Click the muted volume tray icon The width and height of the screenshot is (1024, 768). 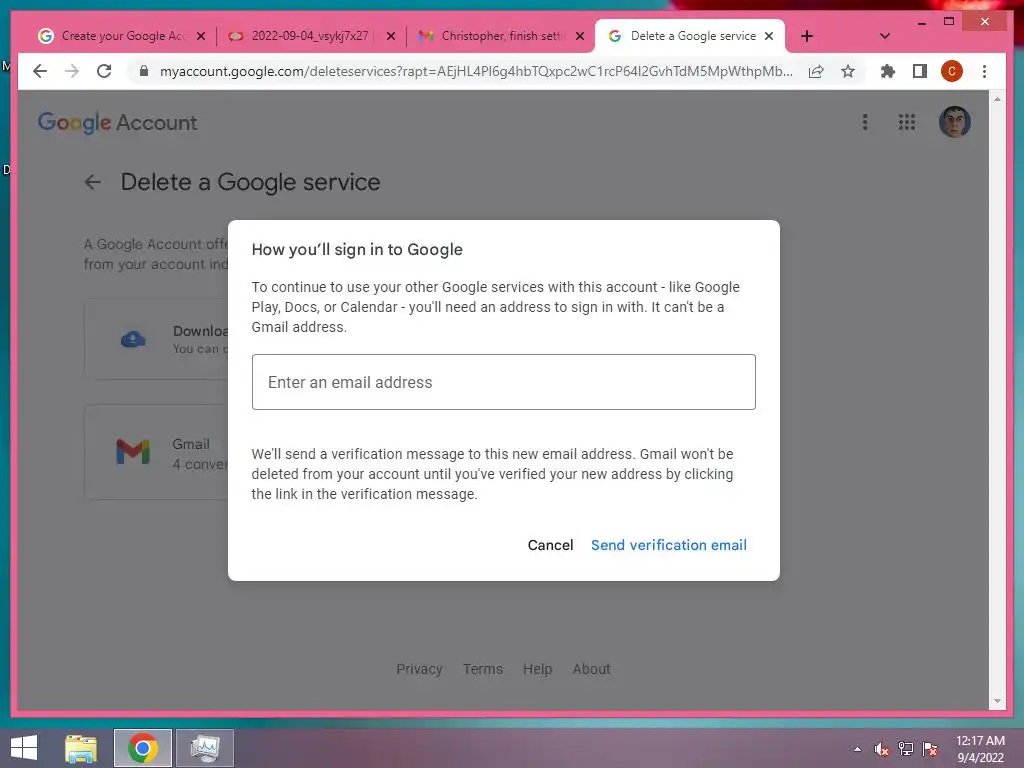881,749
